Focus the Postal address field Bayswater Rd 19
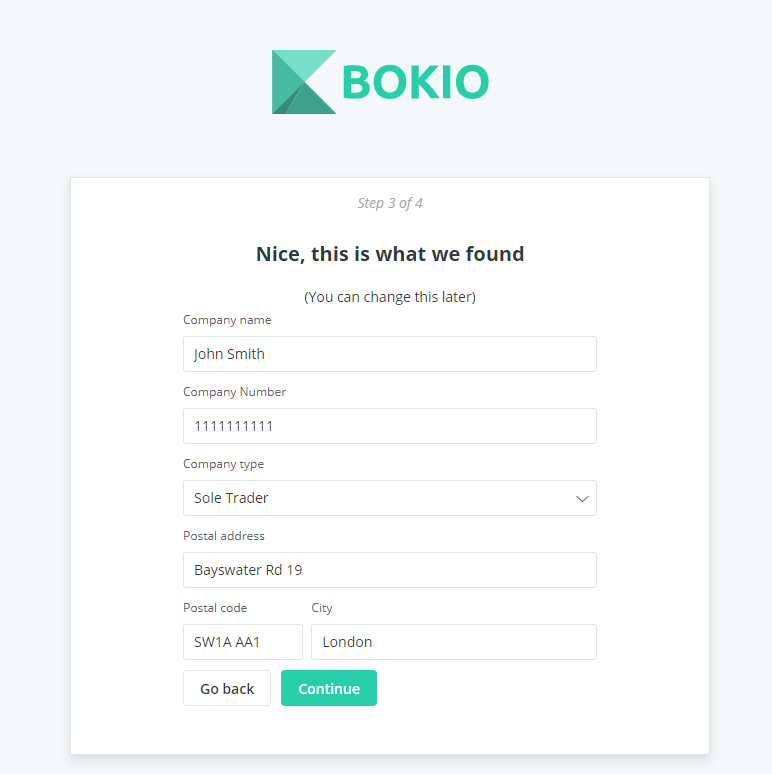This screenshot has width=772, height=774. [390, 570]
